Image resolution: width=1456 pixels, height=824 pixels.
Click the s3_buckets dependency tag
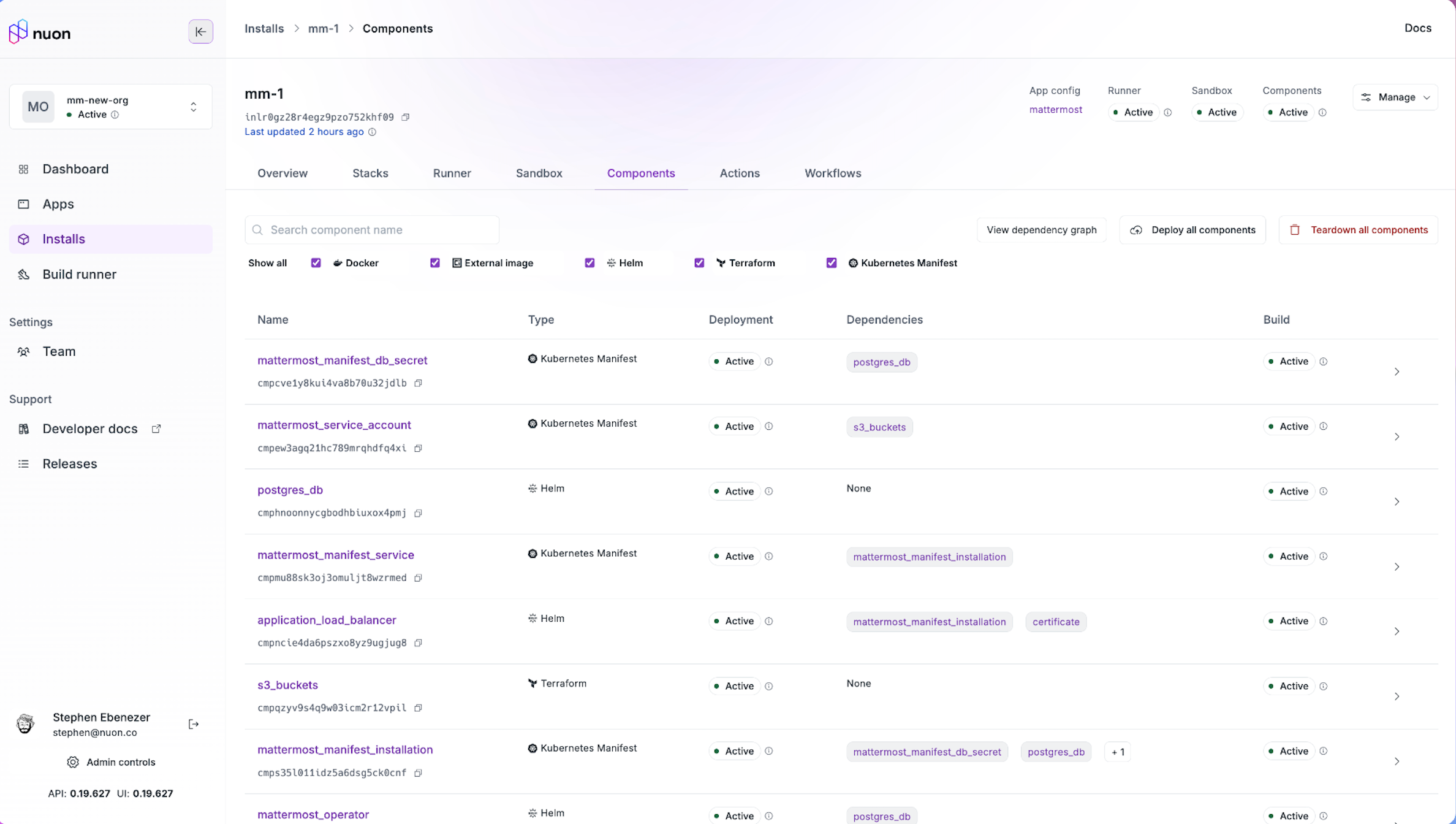(879, 427)
